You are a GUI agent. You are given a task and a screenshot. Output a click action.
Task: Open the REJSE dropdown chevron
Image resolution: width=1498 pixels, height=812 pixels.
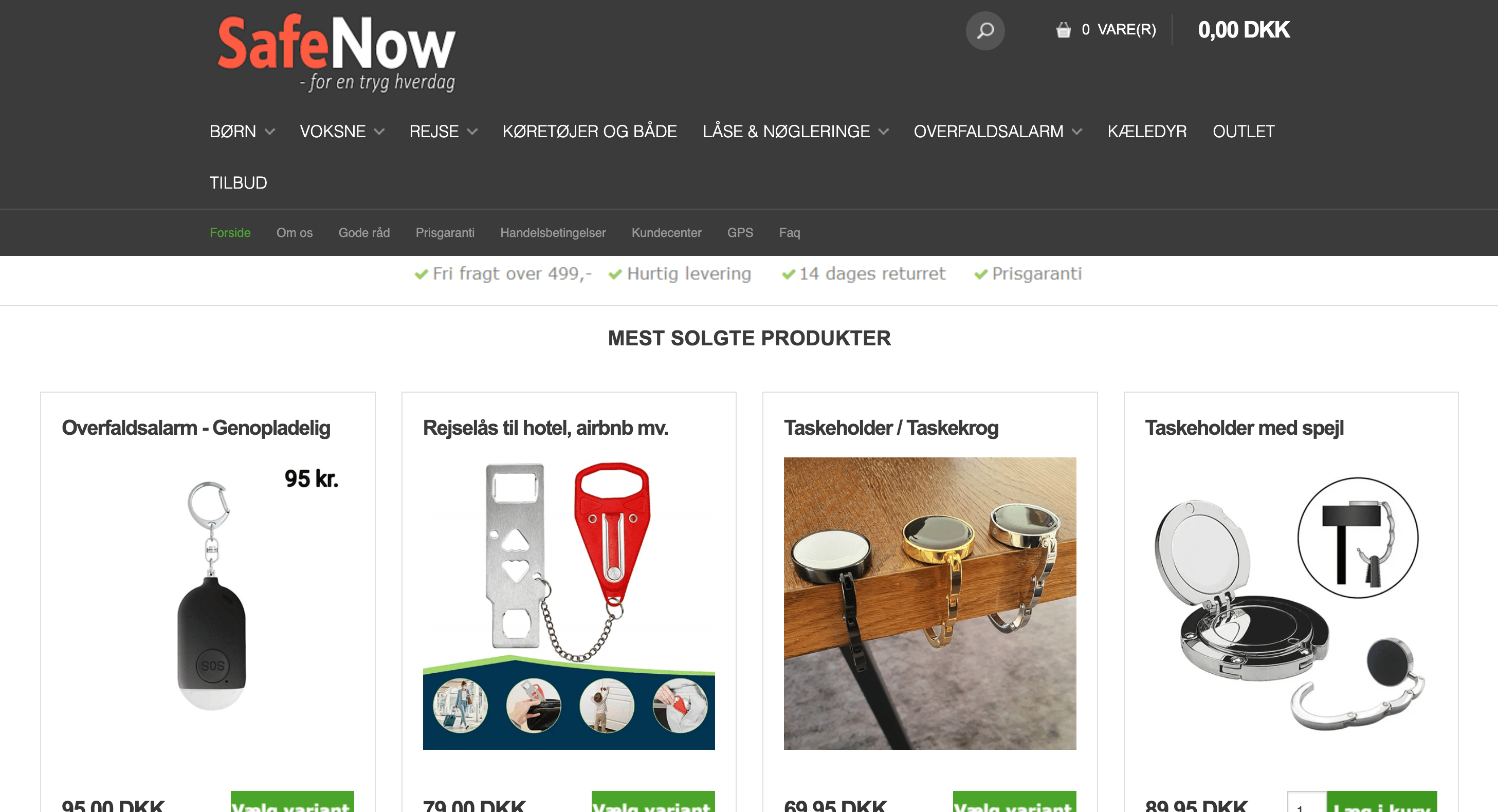tap(472, 132)
